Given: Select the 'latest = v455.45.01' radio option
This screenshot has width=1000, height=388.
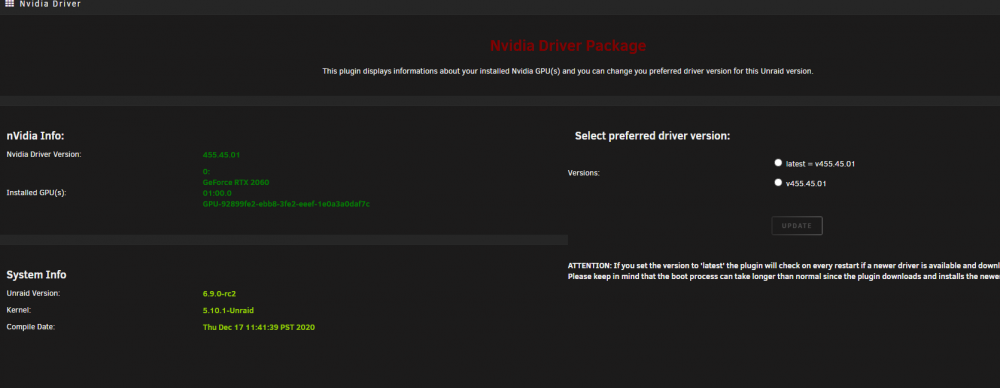Looking at the screenshot, I should coord(778,163).
